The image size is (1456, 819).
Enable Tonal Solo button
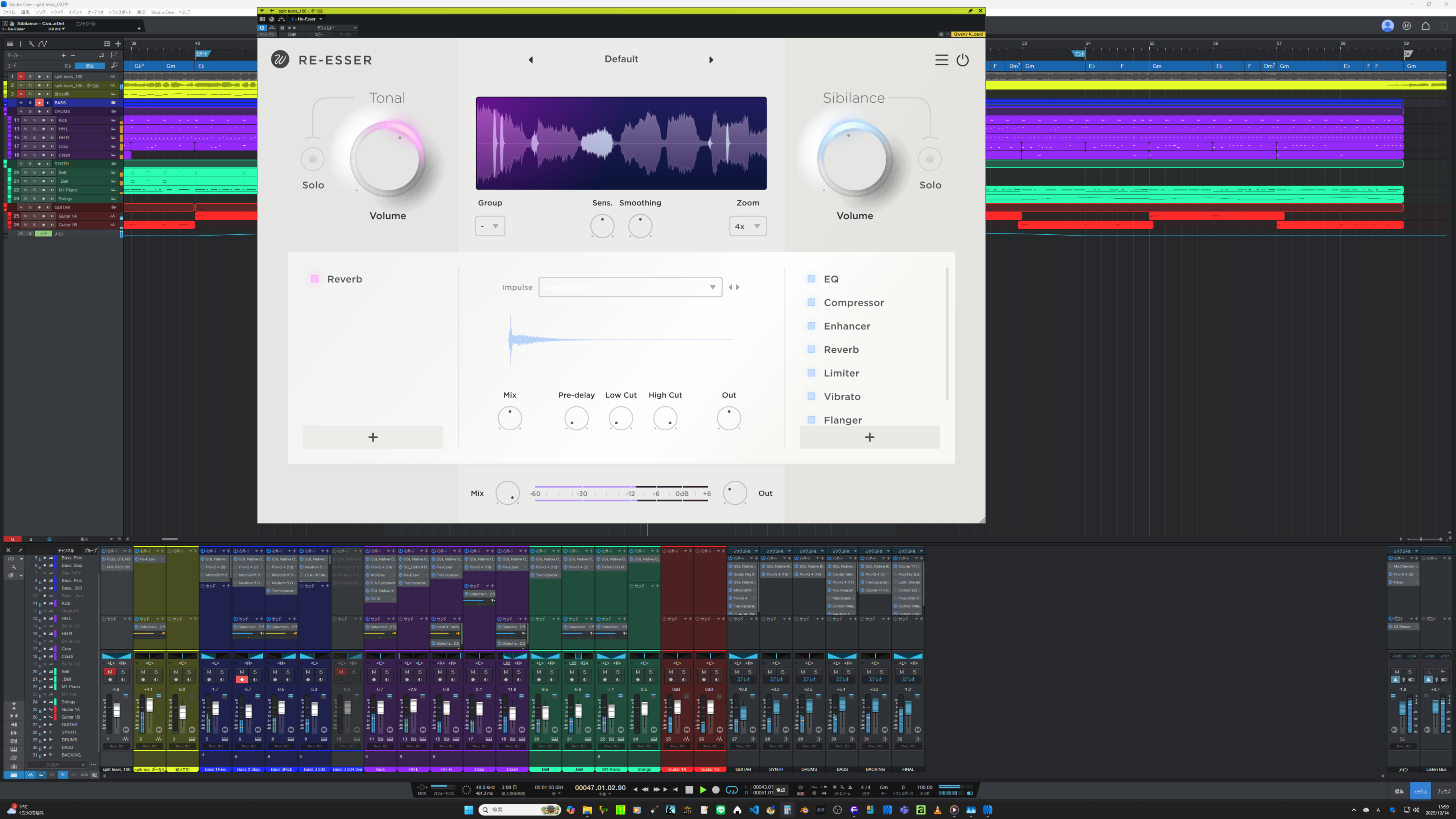[x=313, y=160]
